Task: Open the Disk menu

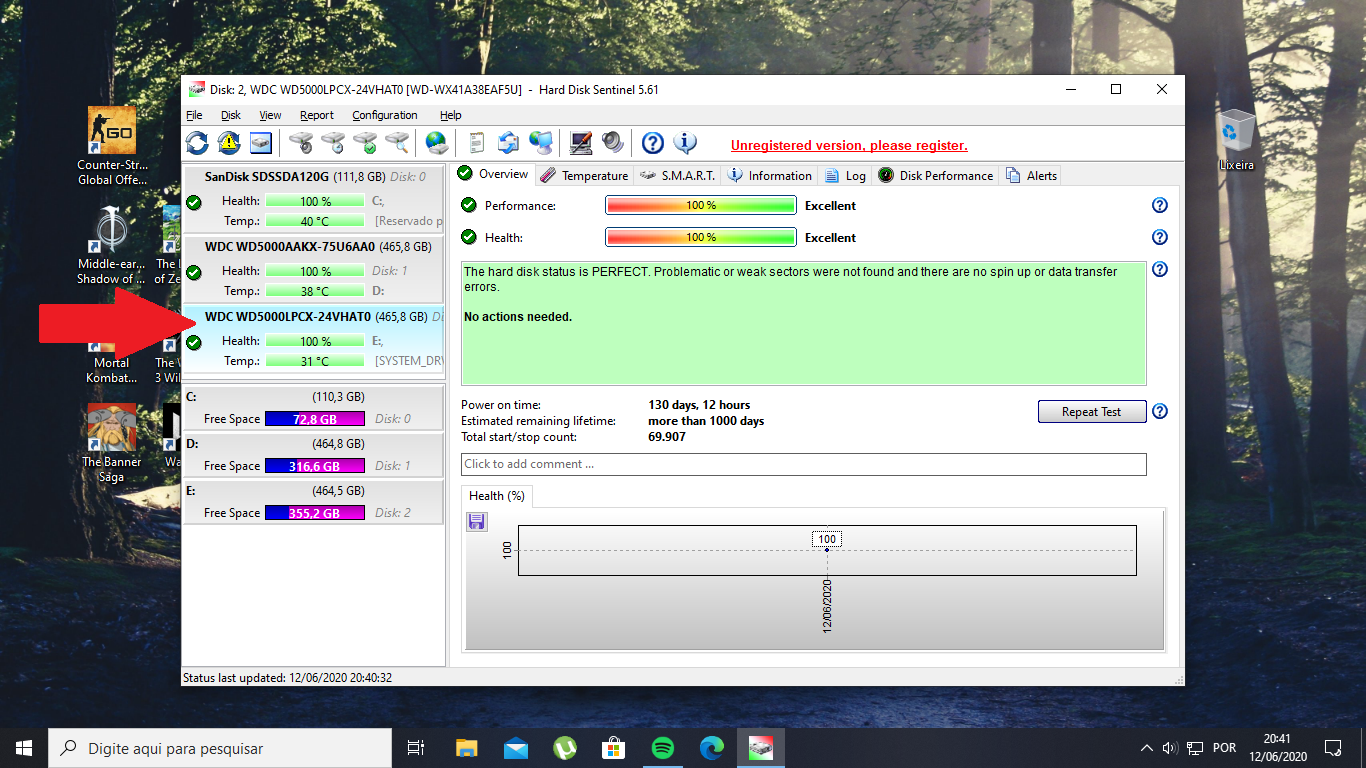Action: [231, 115]
